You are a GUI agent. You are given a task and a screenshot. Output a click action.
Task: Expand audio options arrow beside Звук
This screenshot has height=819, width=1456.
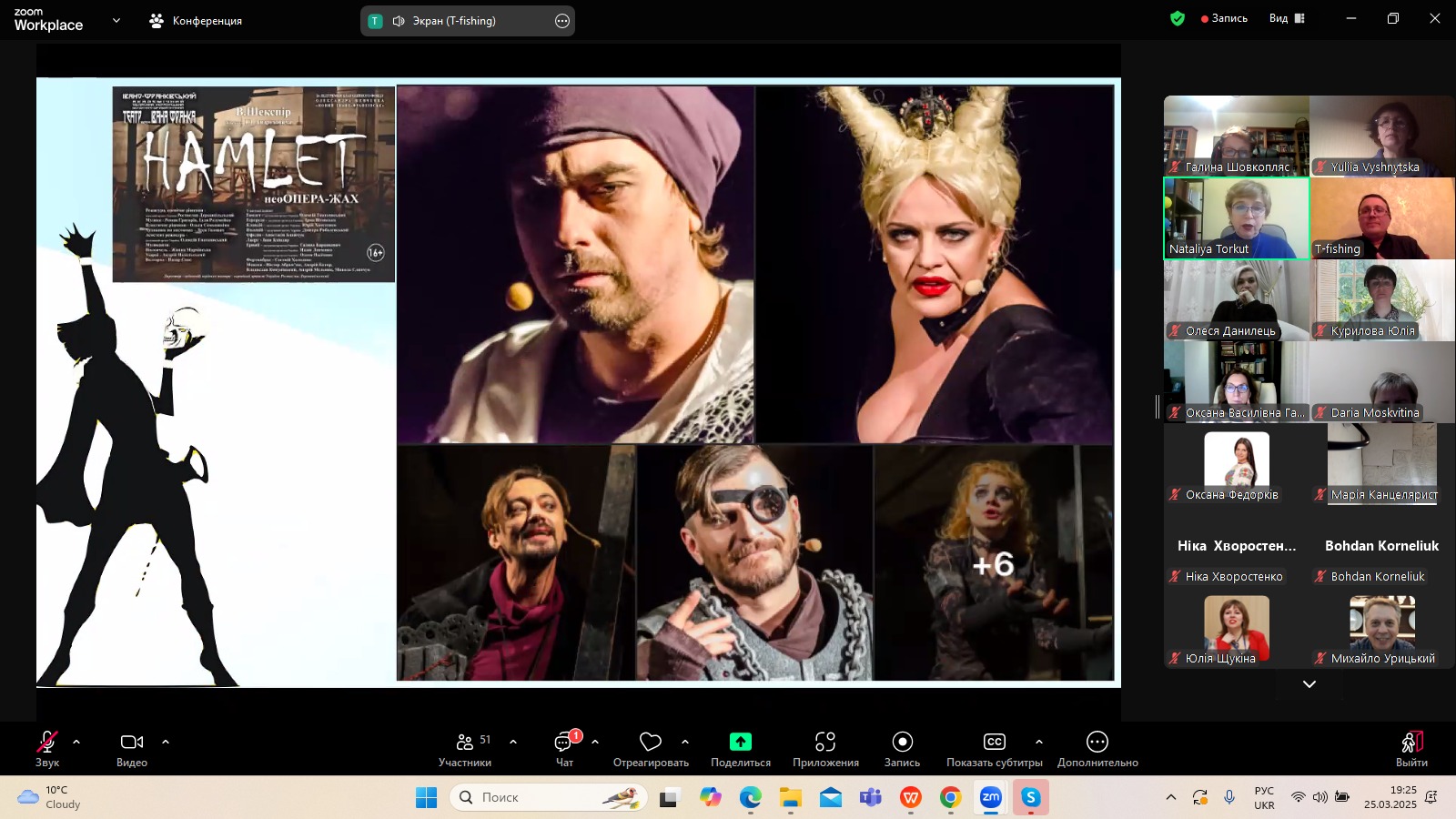click(x=76, y=742)
